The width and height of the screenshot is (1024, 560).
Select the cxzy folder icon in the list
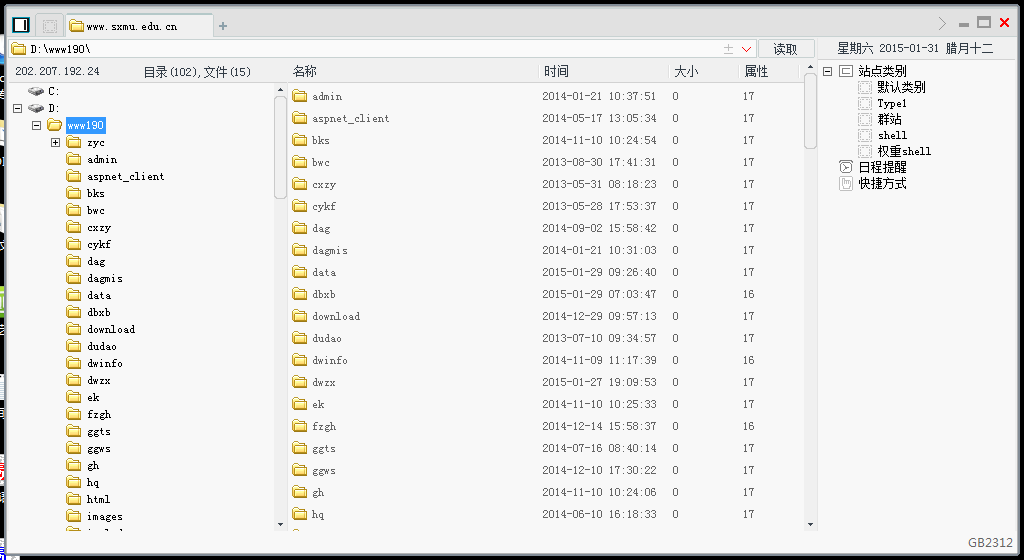tap(300, 184)
